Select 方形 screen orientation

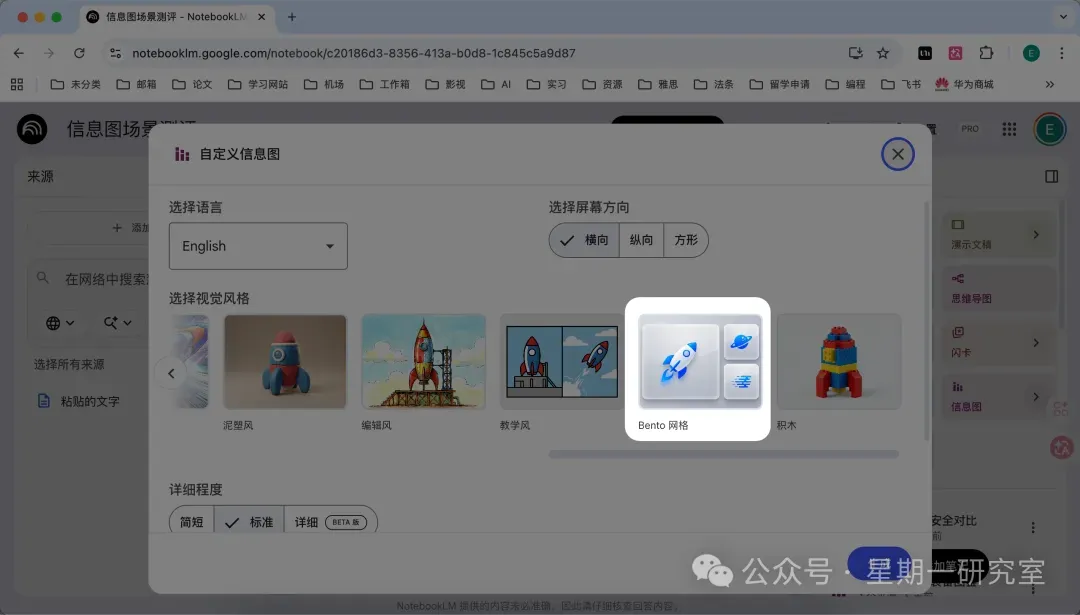[686, 240]
